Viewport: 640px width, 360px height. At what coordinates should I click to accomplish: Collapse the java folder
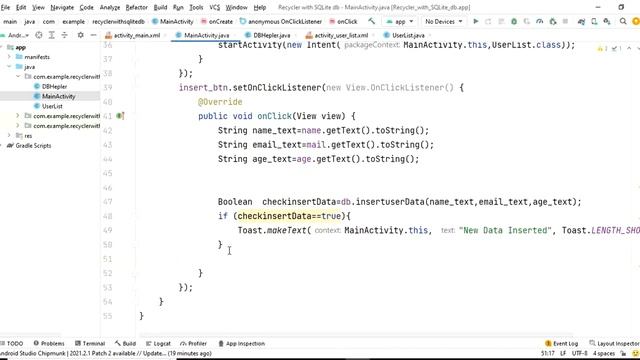pyautogui.click(x=9, y=67)
